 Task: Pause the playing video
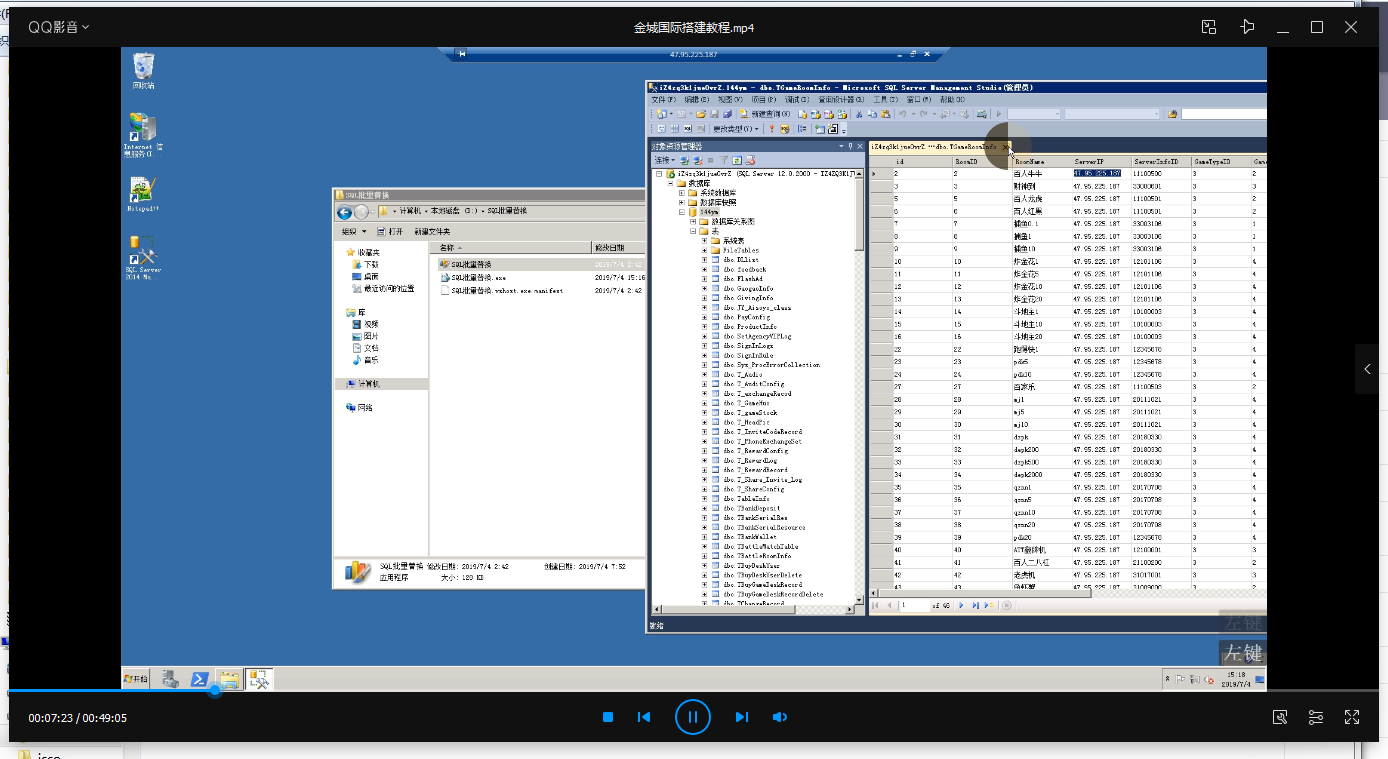[692, 717]
